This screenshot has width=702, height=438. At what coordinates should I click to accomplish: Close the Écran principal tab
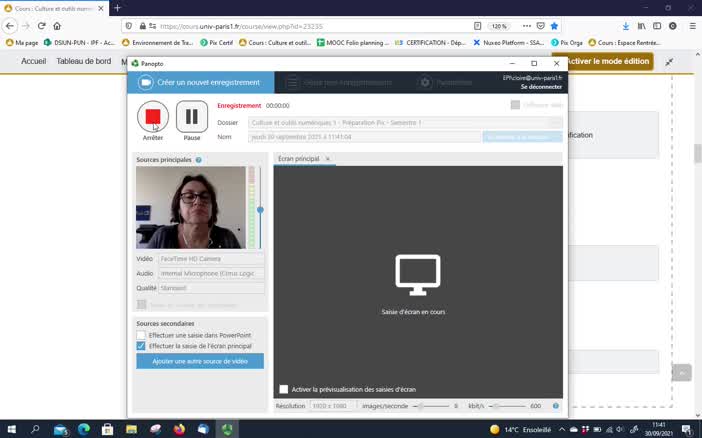click(327, 159)
